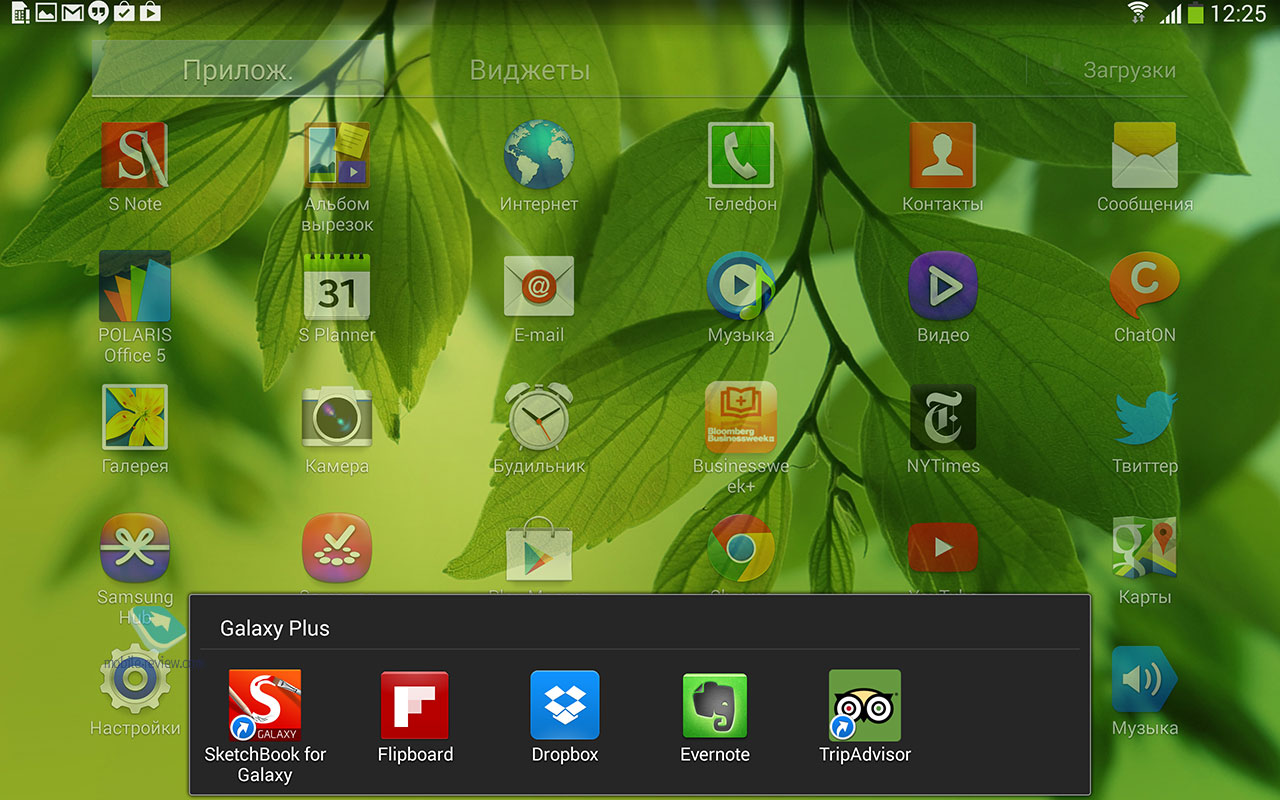Image resolution: width=1280 pixels, height=800 pixels.
Task: Open the Сообщения app
Action: click(x=1145, y=156)
